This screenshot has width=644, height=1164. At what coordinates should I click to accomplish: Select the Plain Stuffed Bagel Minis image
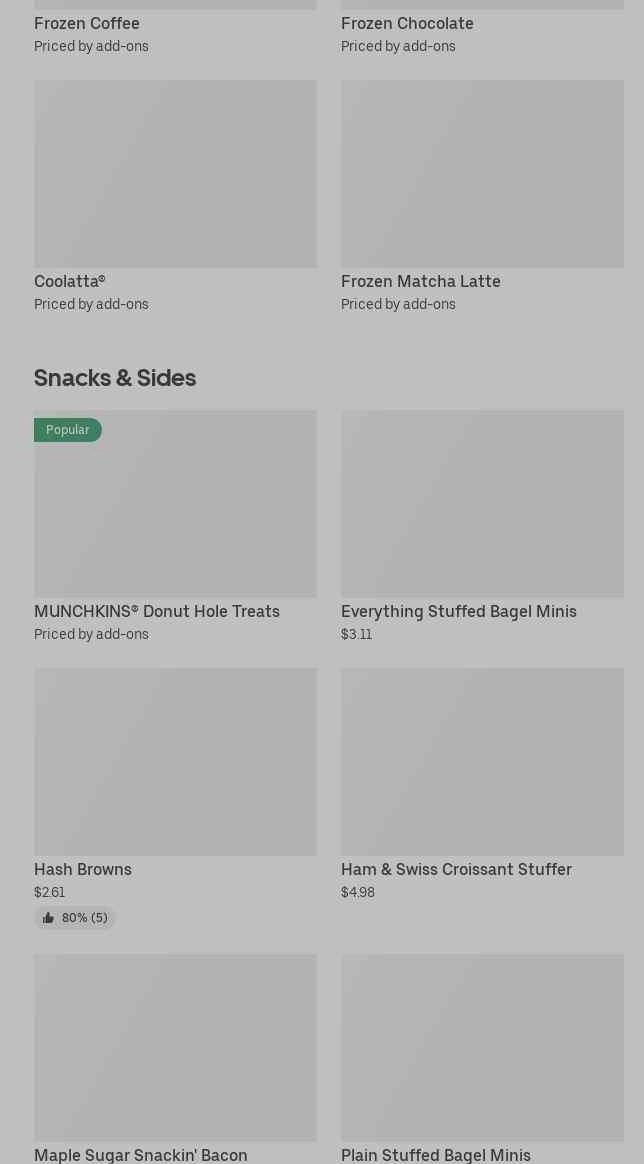482,1047
